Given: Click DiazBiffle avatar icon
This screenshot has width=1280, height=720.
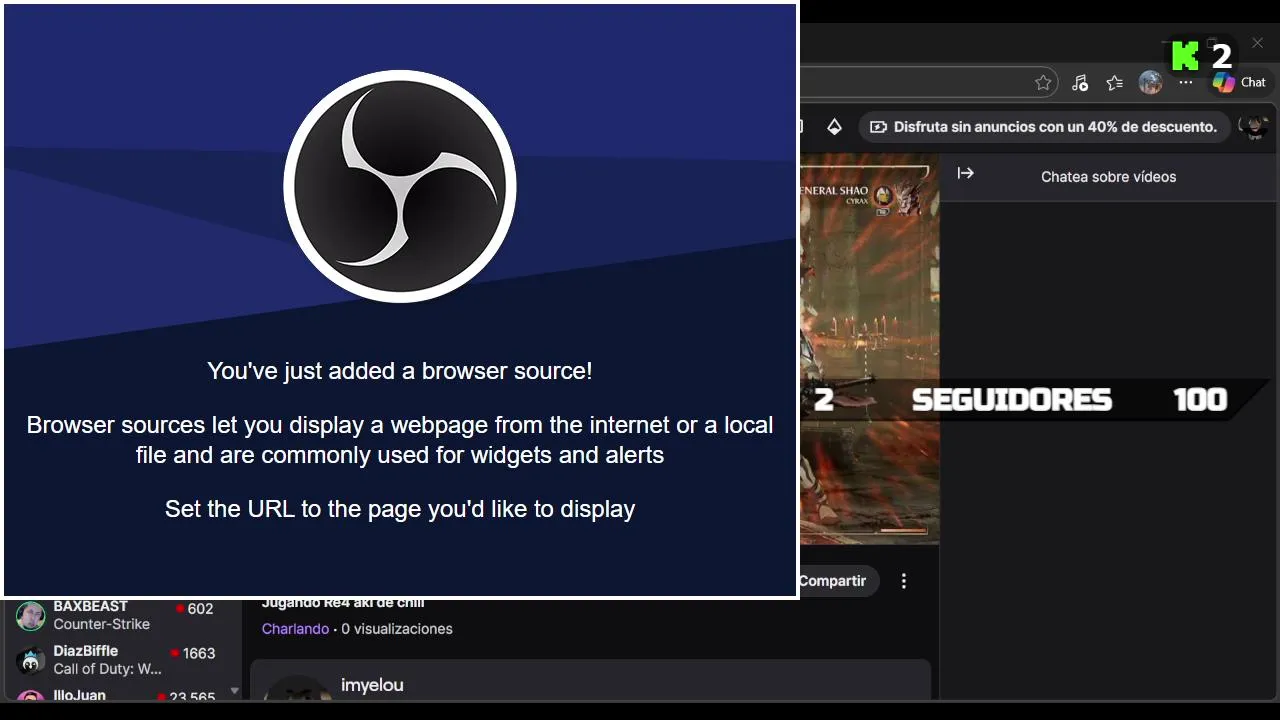Looking at the screenshot, I should (31, 660).
